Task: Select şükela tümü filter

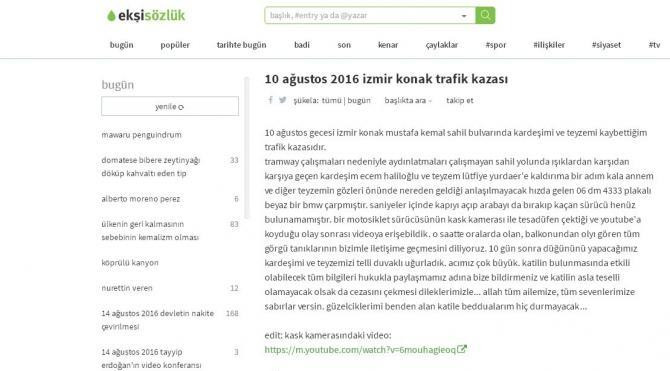Action: coord(331,100)
